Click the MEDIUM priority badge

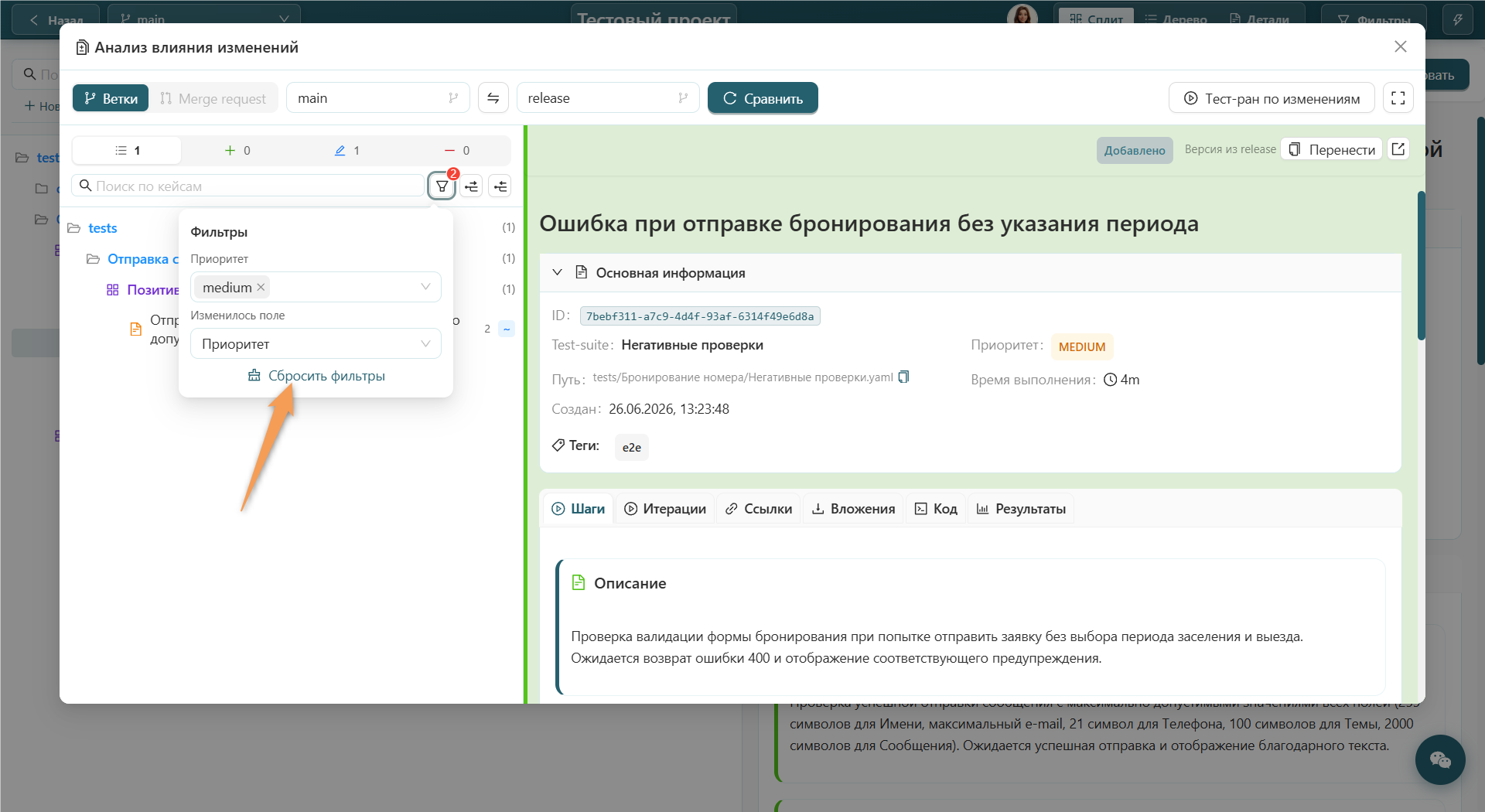point(1082,346)
